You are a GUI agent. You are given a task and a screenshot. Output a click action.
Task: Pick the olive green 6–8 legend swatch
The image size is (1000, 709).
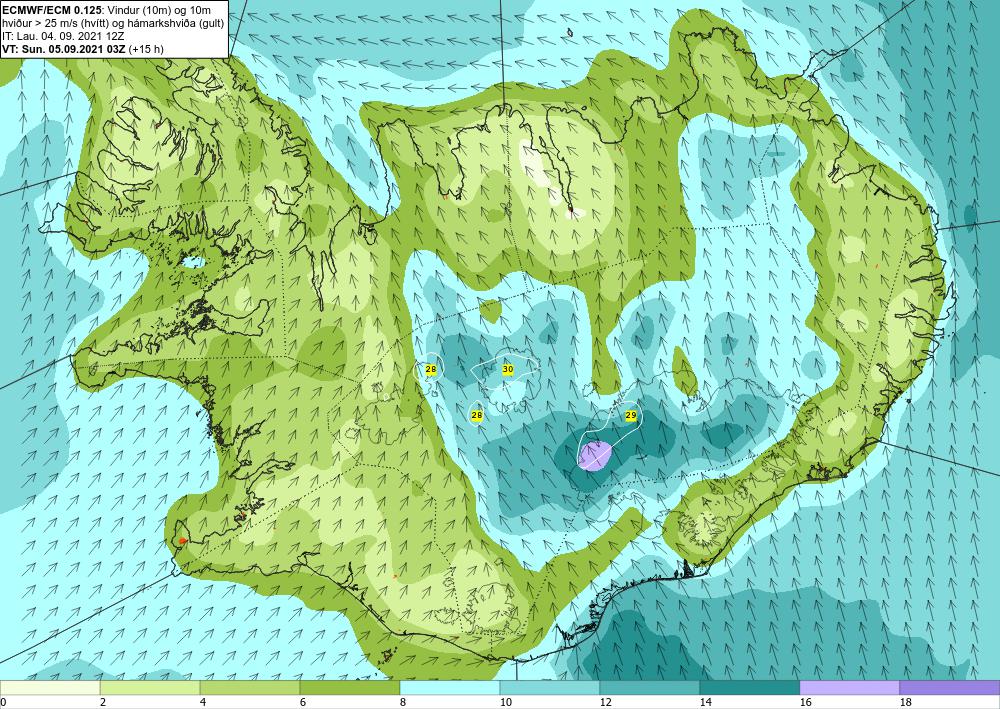pyautogui.click(x=350, y=688)
